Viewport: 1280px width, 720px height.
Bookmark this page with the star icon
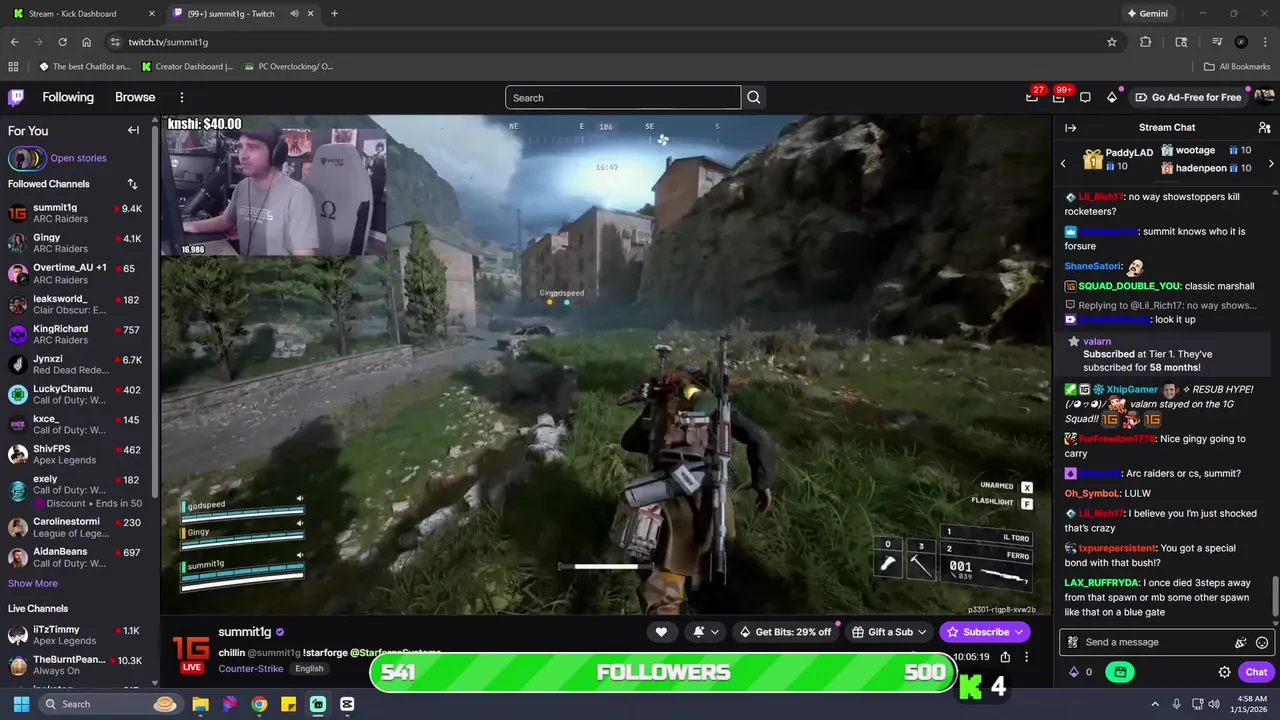point(1111,42)
